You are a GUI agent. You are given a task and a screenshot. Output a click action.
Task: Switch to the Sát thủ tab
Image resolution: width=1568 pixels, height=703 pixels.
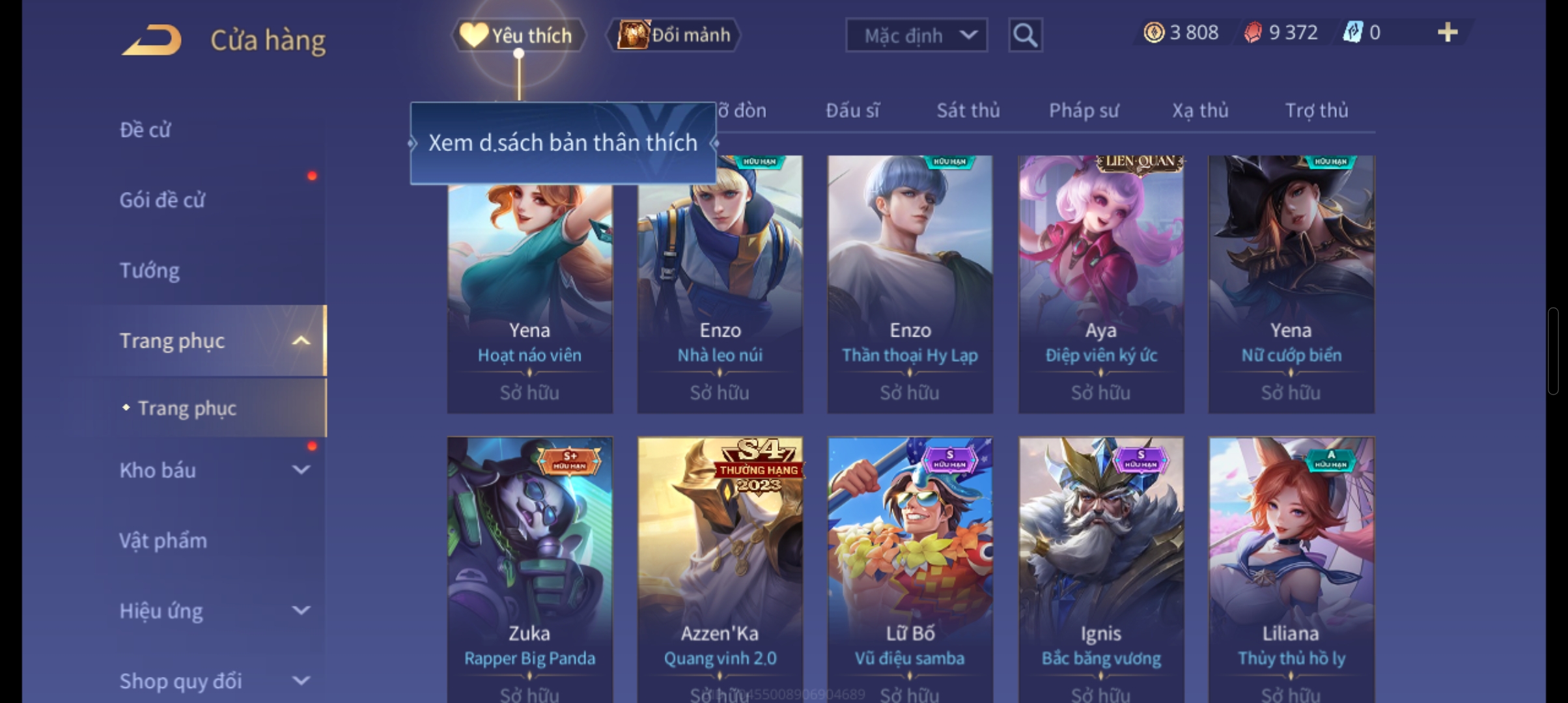968,111
